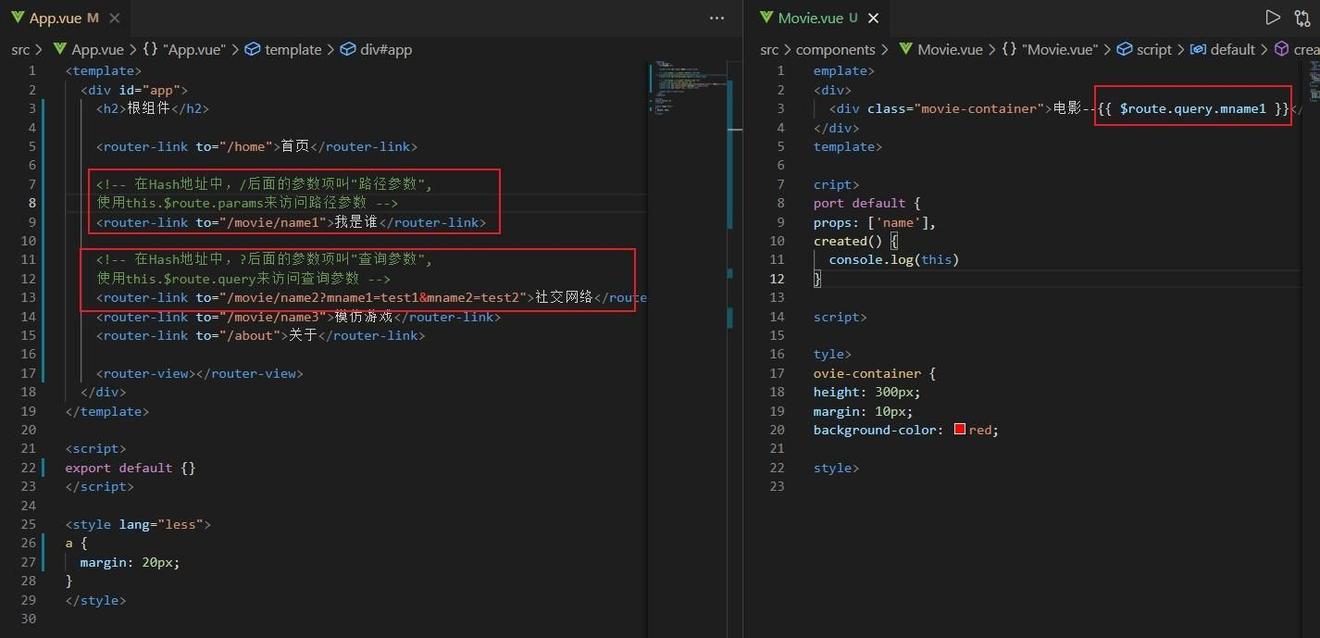Click the Run play icon in Movie.vue editor

point(1272,17)
